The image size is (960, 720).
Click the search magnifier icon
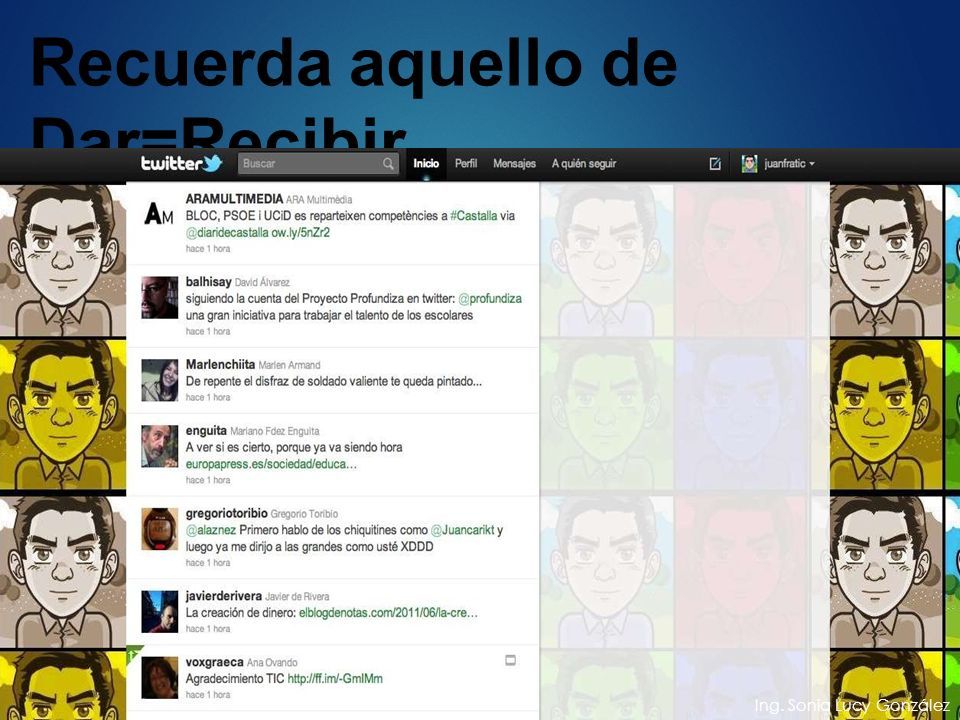(x=388, y=163)
